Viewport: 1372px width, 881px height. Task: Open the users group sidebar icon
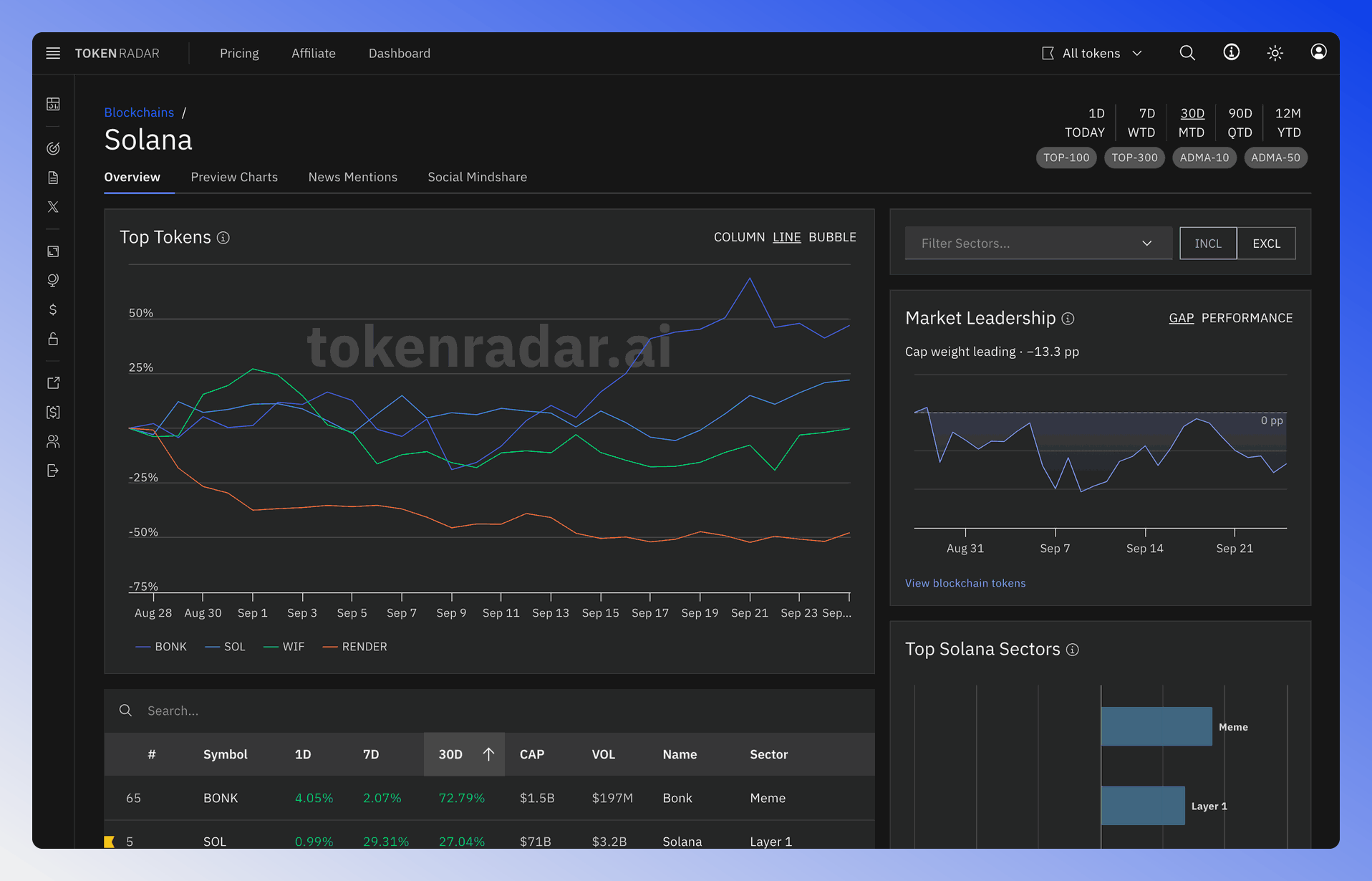(x=53, y=441)
